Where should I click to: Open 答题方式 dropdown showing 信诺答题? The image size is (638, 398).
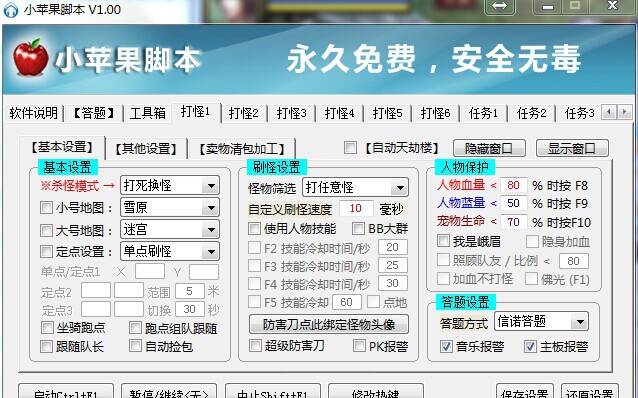pyautogui.click(x=542, y=321)
